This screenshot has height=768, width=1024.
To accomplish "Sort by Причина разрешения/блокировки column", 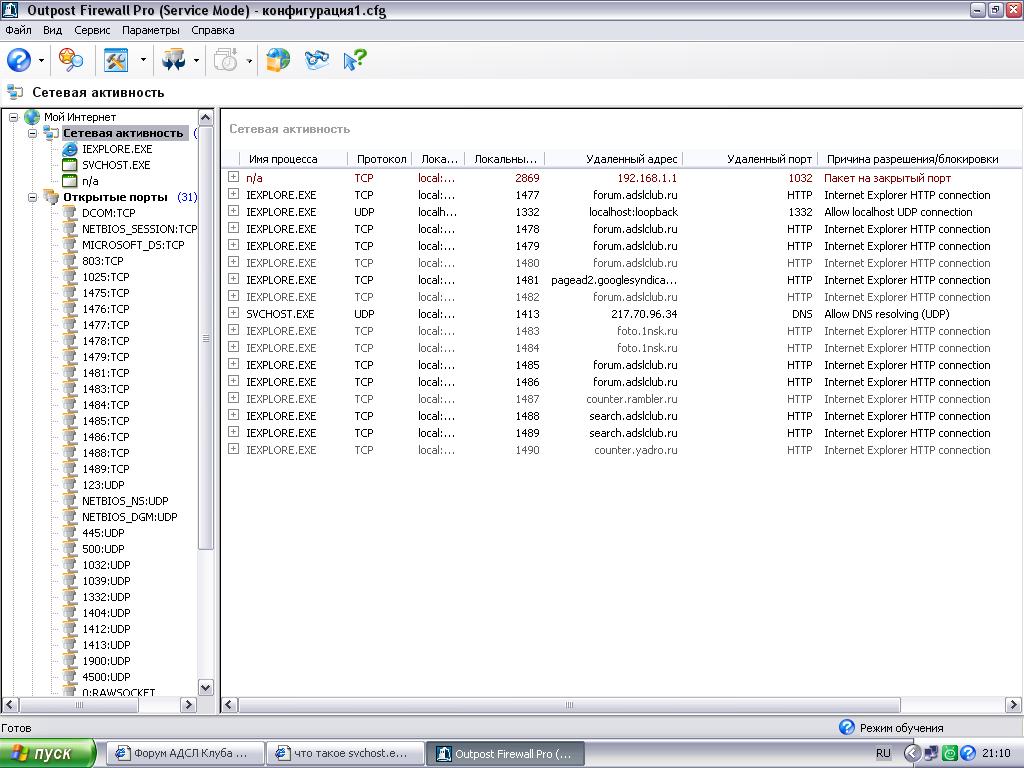I will [912, 159].
